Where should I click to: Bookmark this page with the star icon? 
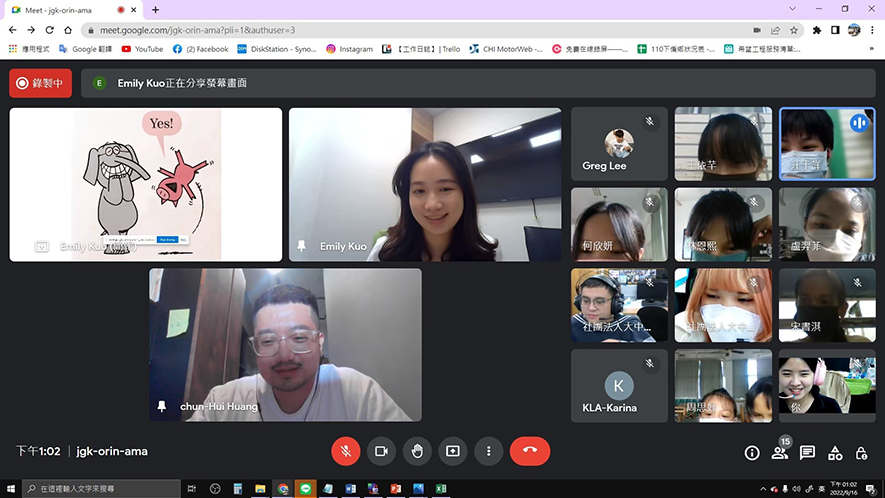click(794, 30)
